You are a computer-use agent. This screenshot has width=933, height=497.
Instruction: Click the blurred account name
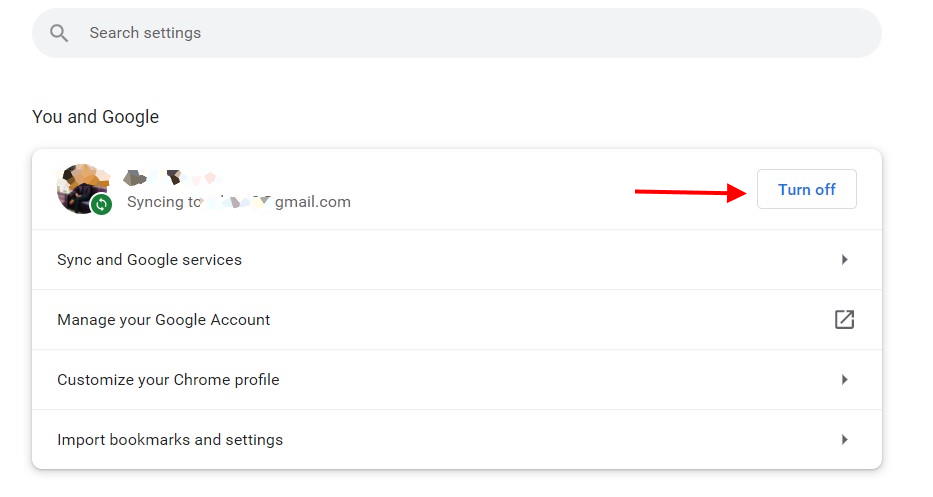pos(171,177)
